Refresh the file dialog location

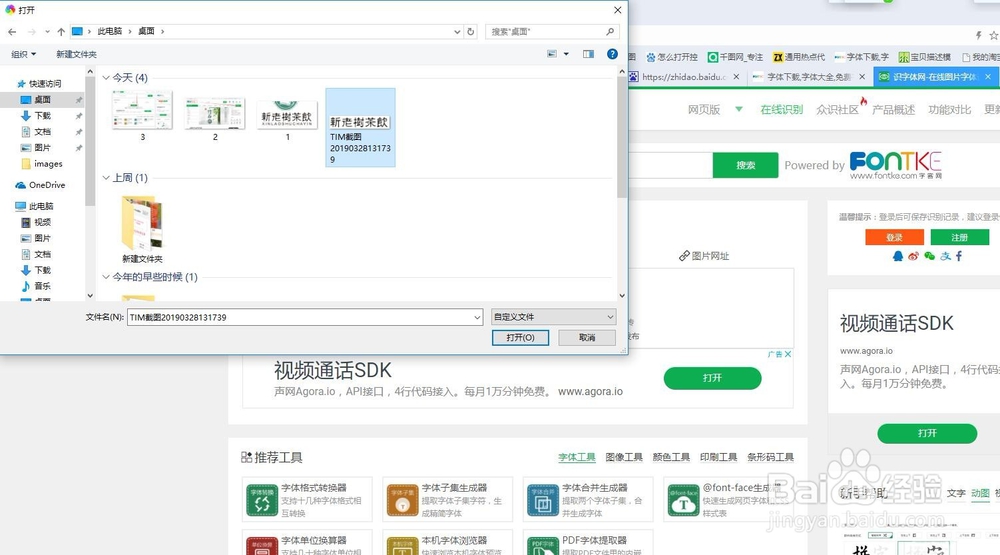tap(471, 31)
